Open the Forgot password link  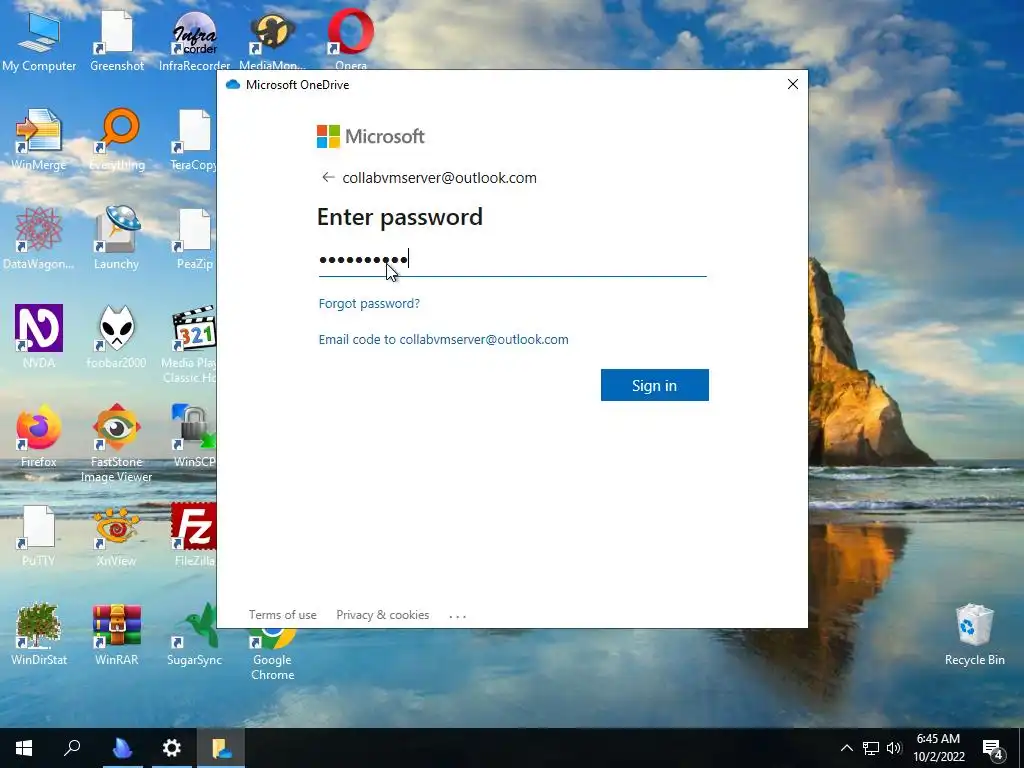pos(369,304)
